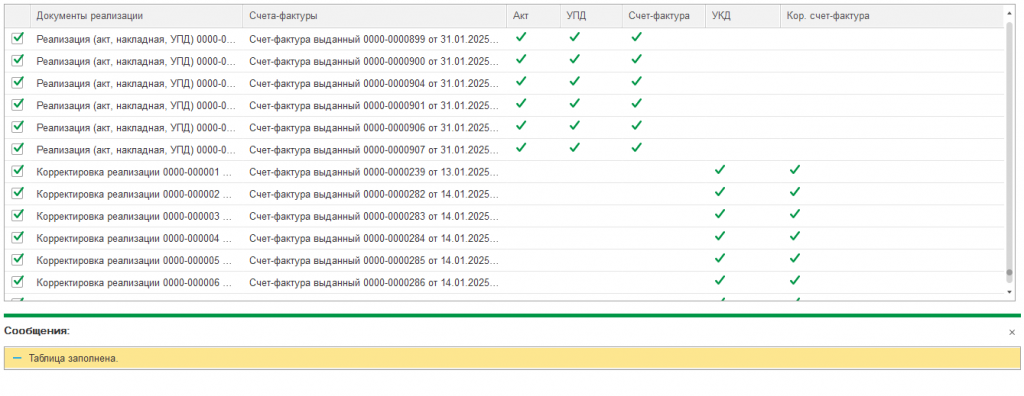Select cell 'Корректировка реализации 0000-000003'

(x=136, y=216)
